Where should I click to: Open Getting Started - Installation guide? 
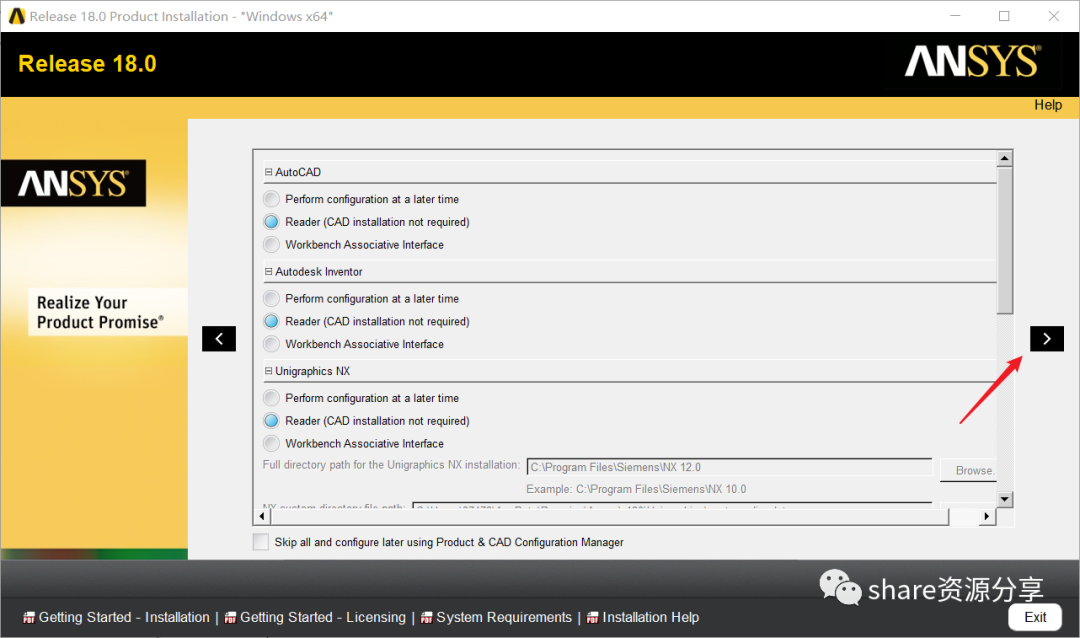[124, 617]
